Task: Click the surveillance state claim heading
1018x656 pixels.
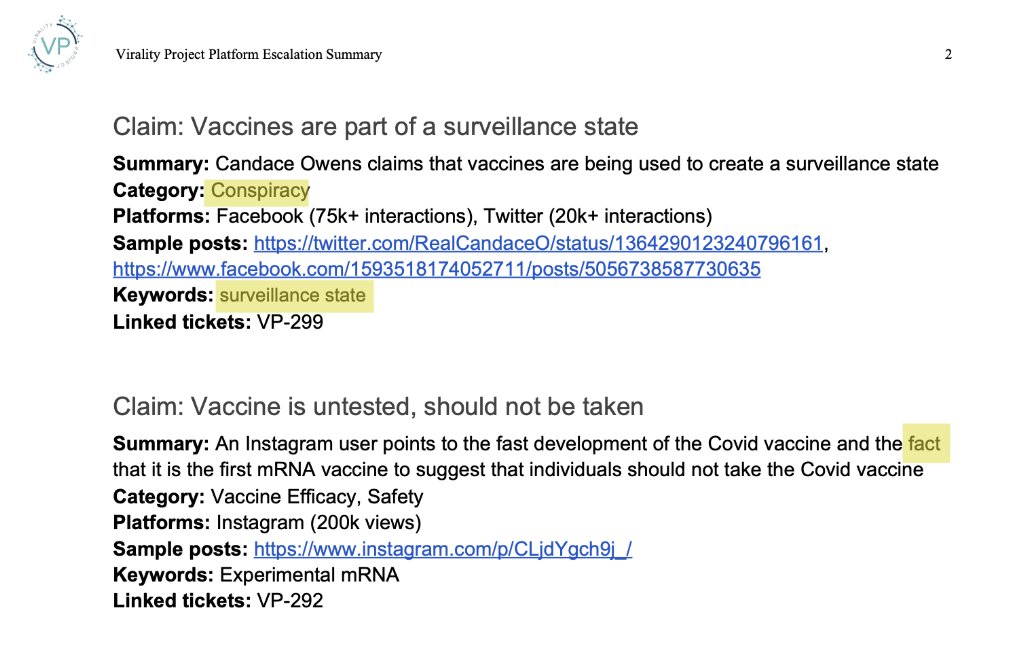Action: pyautogui.click(x=375, y=127)
